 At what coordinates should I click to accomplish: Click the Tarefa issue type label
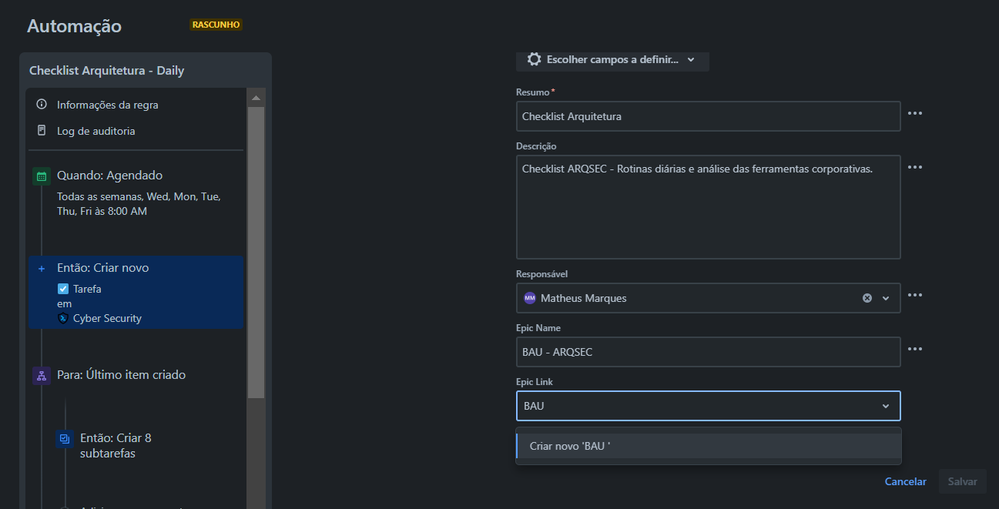[87, 289]
